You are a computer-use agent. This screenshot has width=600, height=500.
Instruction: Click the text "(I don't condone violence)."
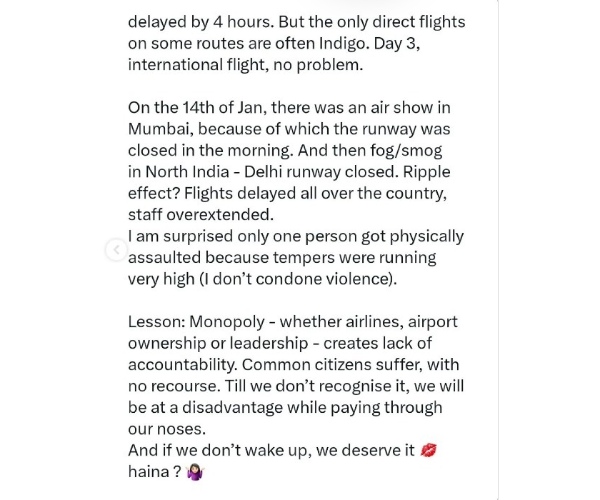(298, 279)
